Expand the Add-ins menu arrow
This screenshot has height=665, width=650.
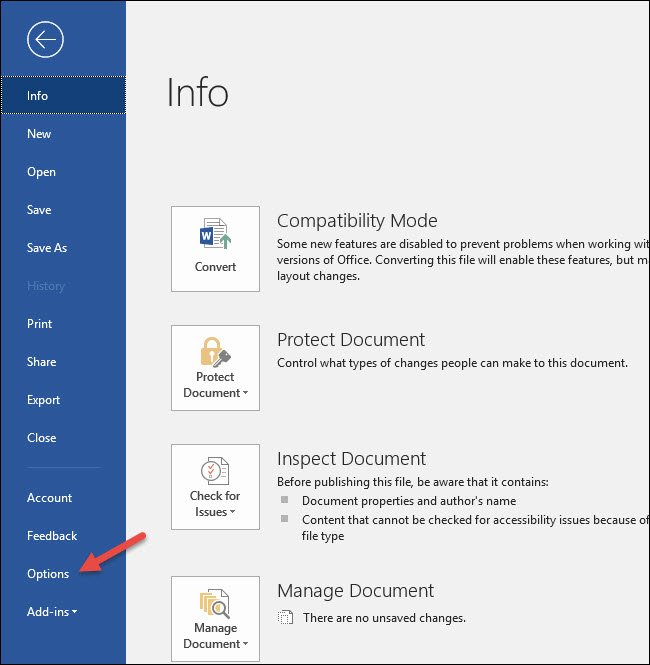click(75, 612)
